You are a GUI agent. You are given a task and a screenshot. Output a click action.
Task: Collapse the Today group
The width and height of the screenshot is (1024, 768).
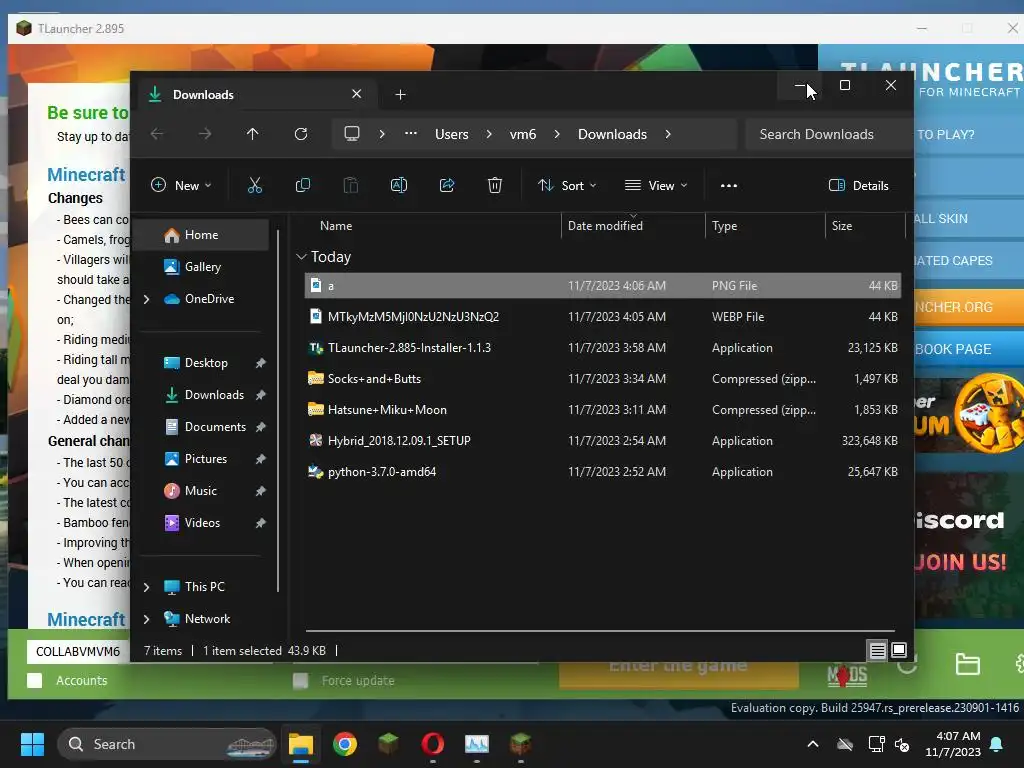click(301, 257)
